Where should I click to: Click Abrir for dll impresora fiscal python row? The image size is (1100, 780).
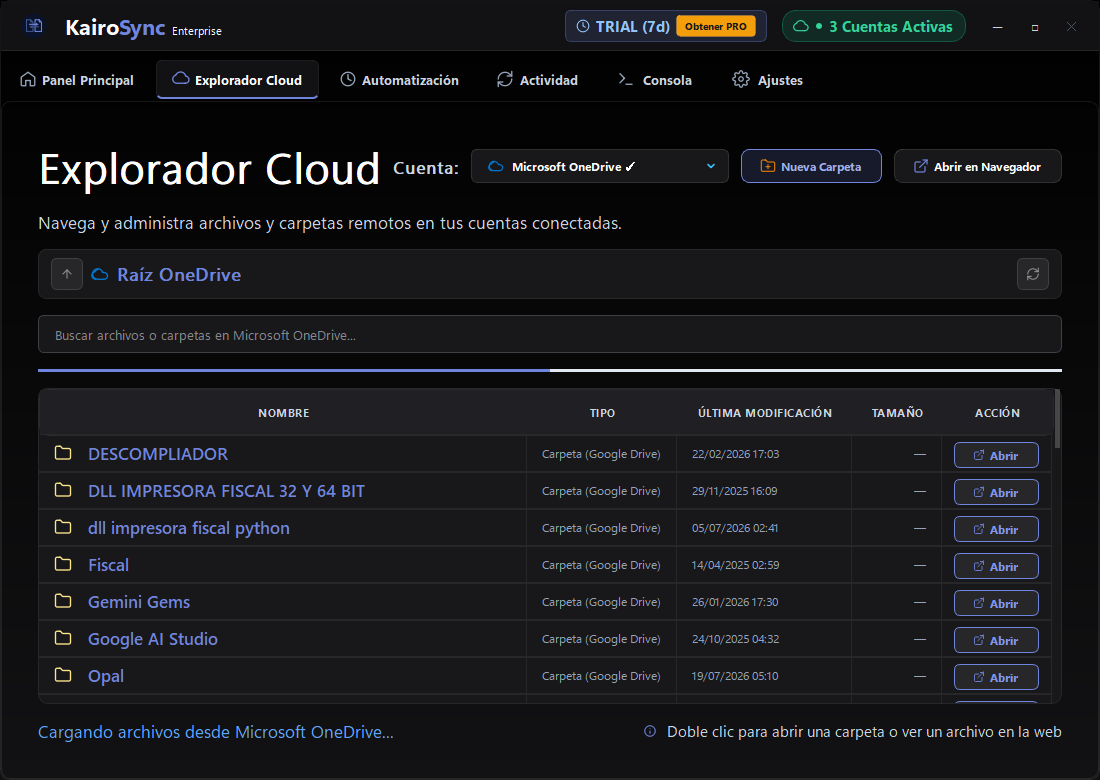pos(996,530)
